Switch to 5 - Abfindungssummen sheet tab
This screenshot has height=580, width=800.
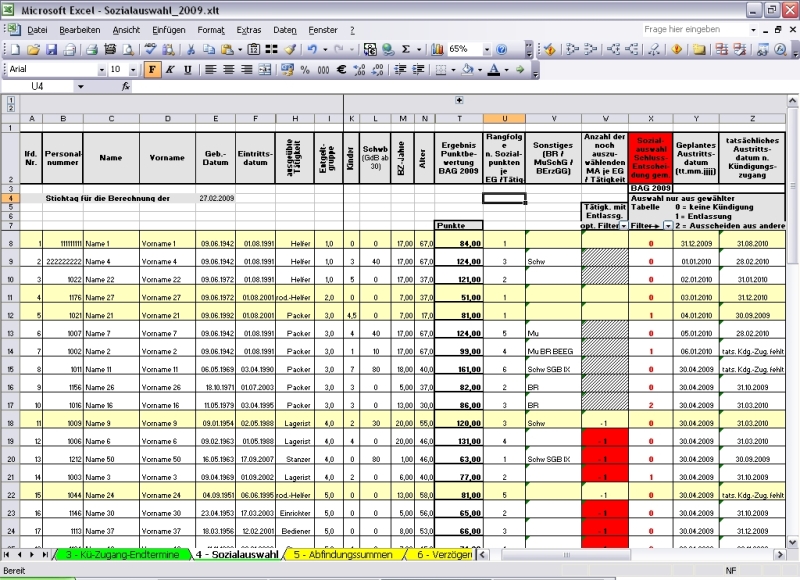point(343,554)
